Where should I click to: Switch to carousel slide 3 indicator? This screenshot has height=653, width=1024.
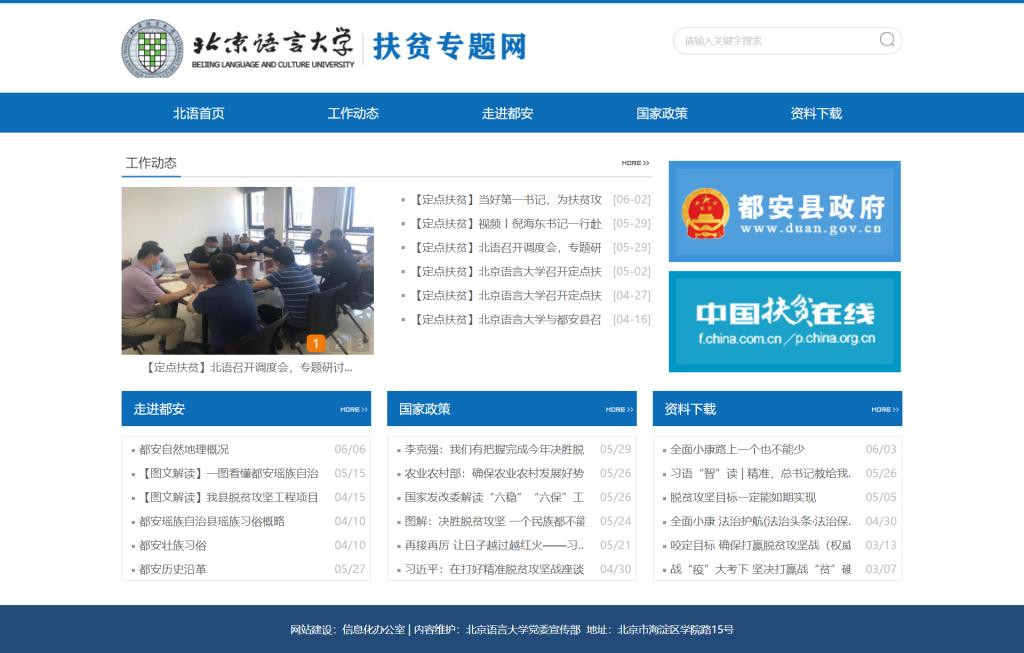pos(360,344)
